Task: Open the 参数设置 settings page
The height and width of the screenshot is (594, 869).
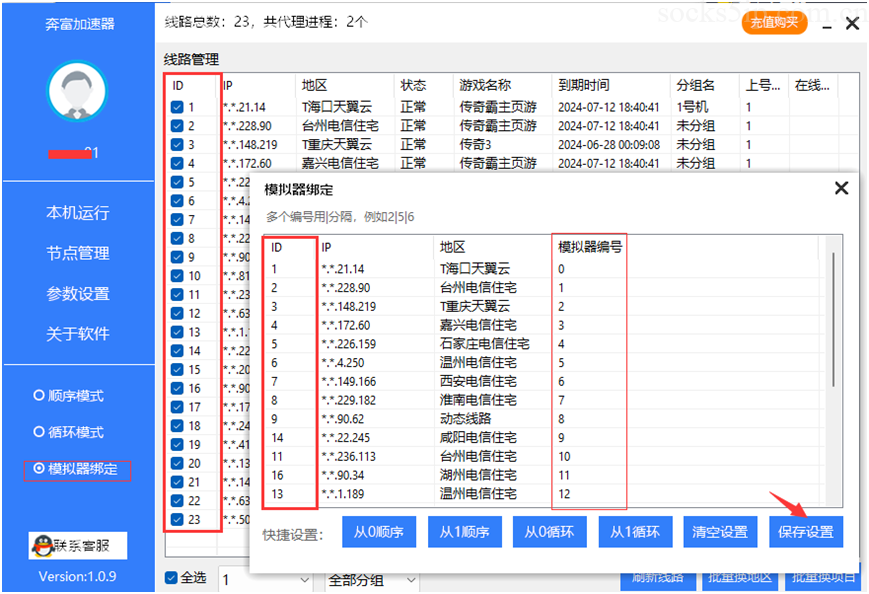Action: coord(77,294)
